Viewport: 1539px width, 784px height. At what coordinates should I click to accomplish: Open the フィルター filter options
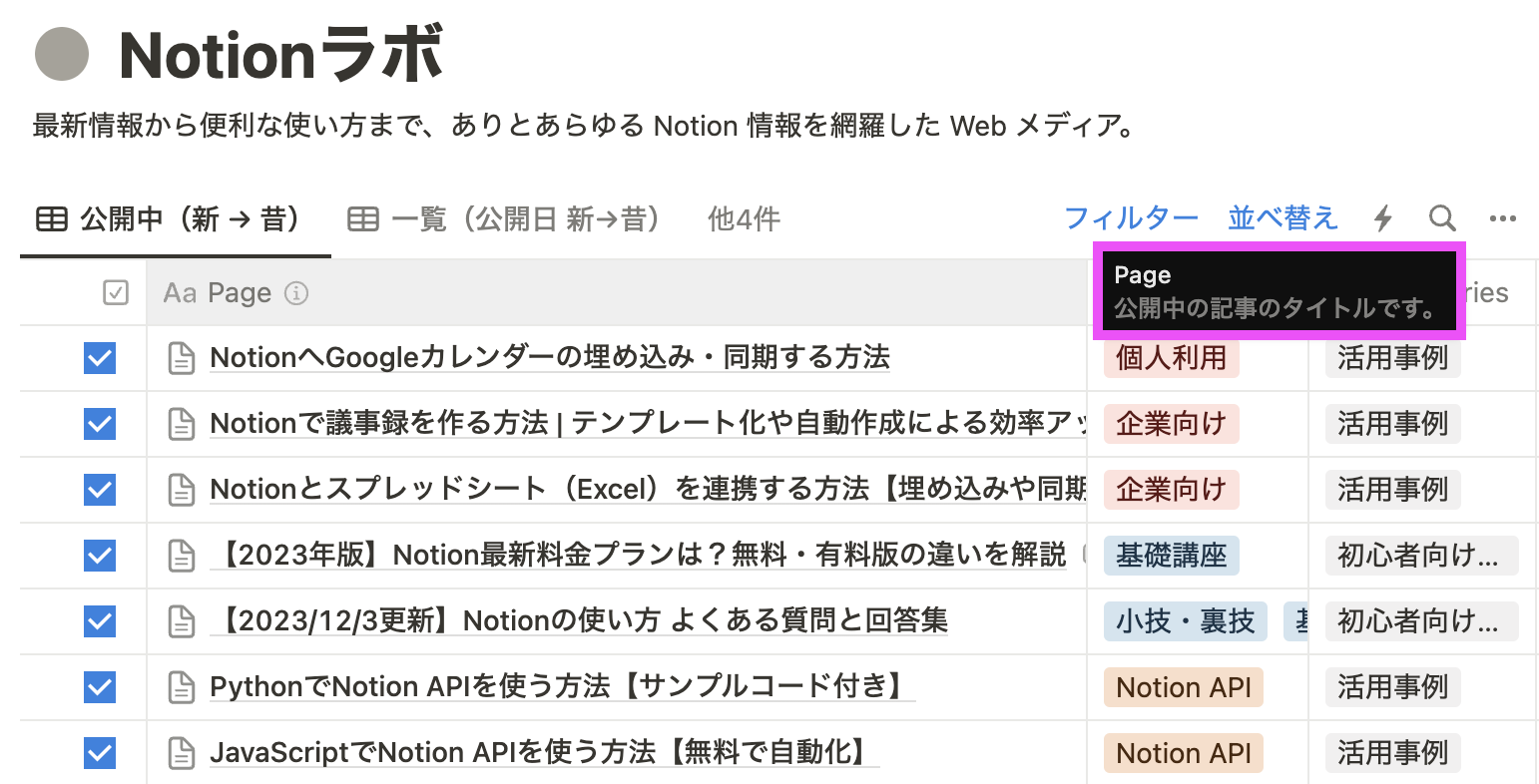pyautogui.click(x=1131, y=218)
